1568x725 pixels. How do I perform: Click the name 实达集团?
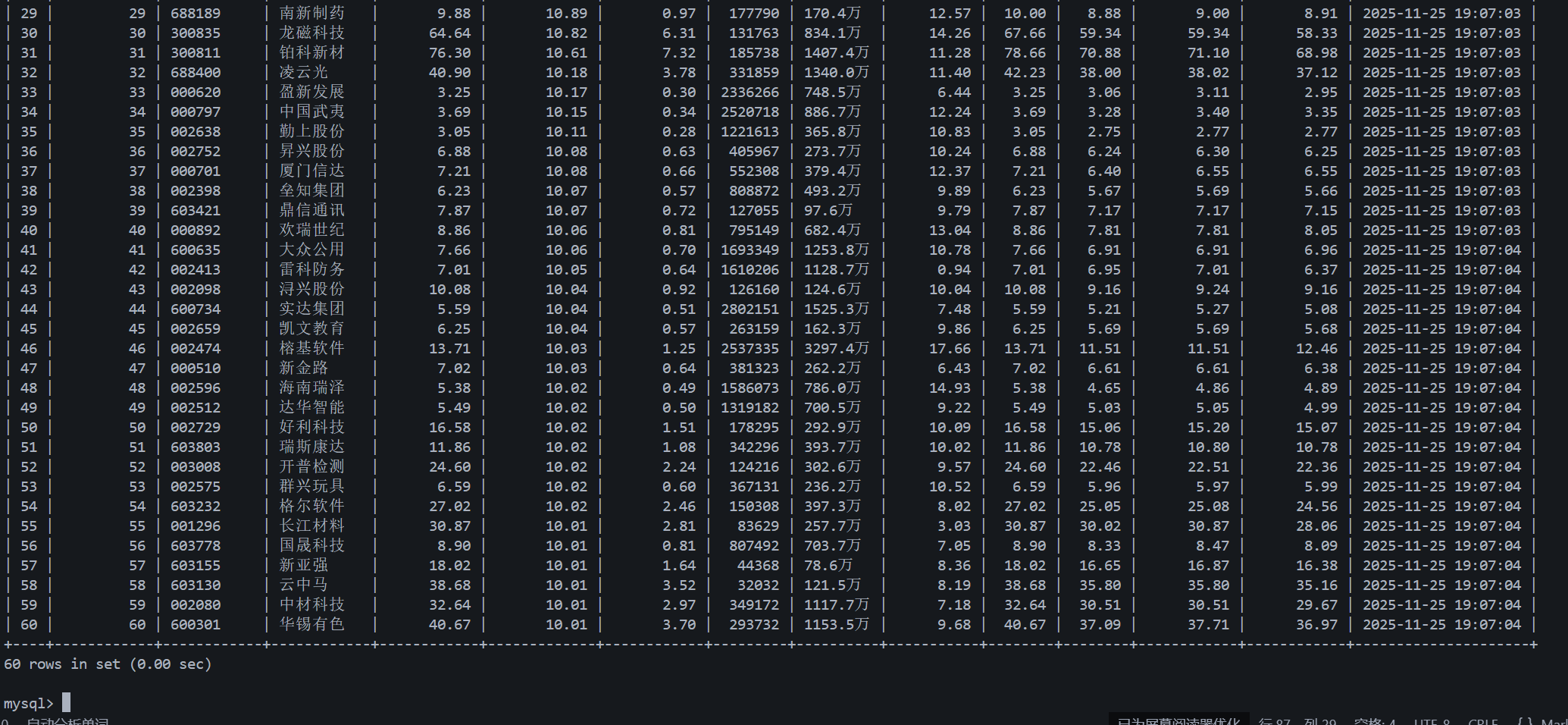(x=311, y=309)
